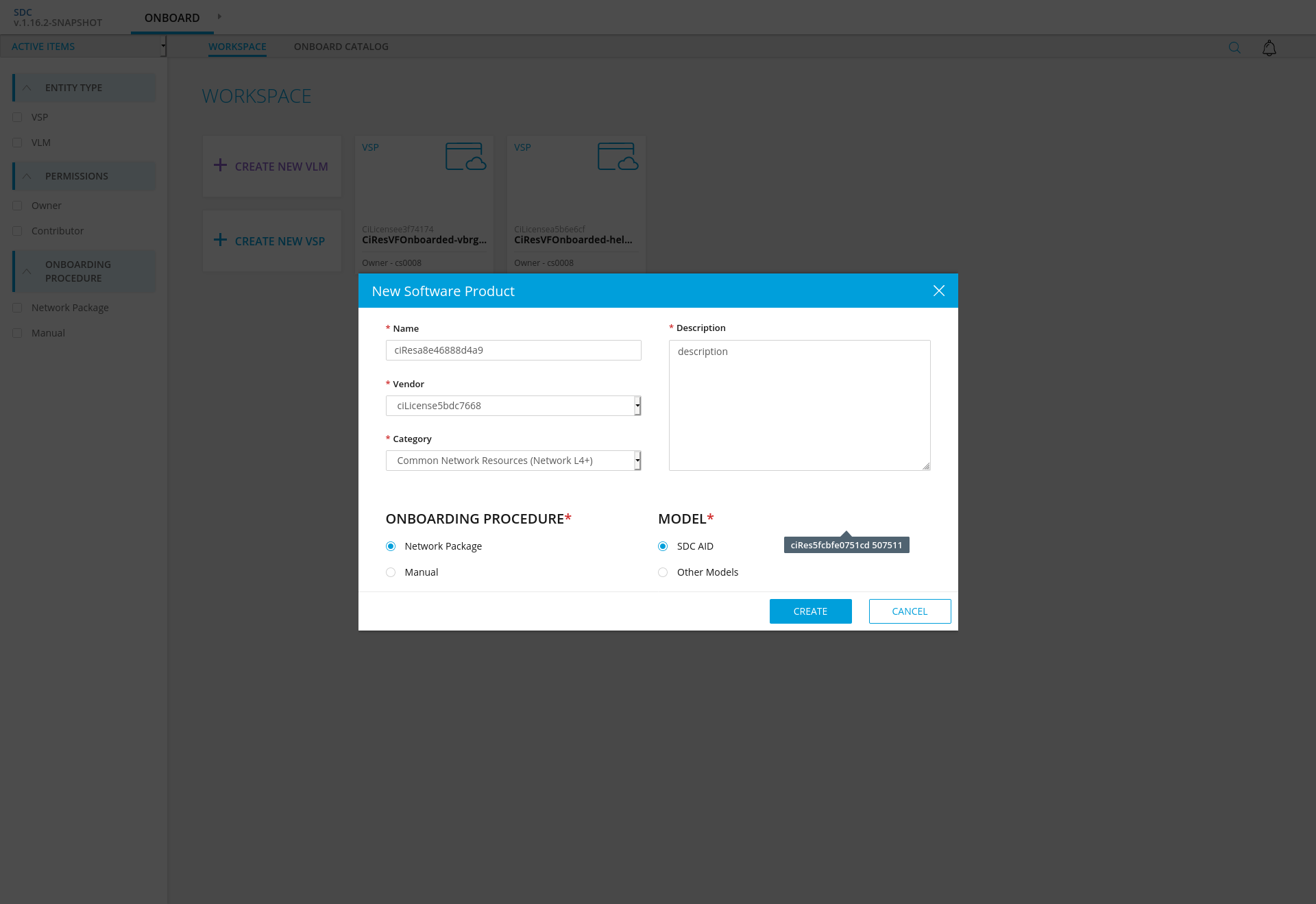Select the Manual onboarding procedure radio

click(x=391, y=572)
